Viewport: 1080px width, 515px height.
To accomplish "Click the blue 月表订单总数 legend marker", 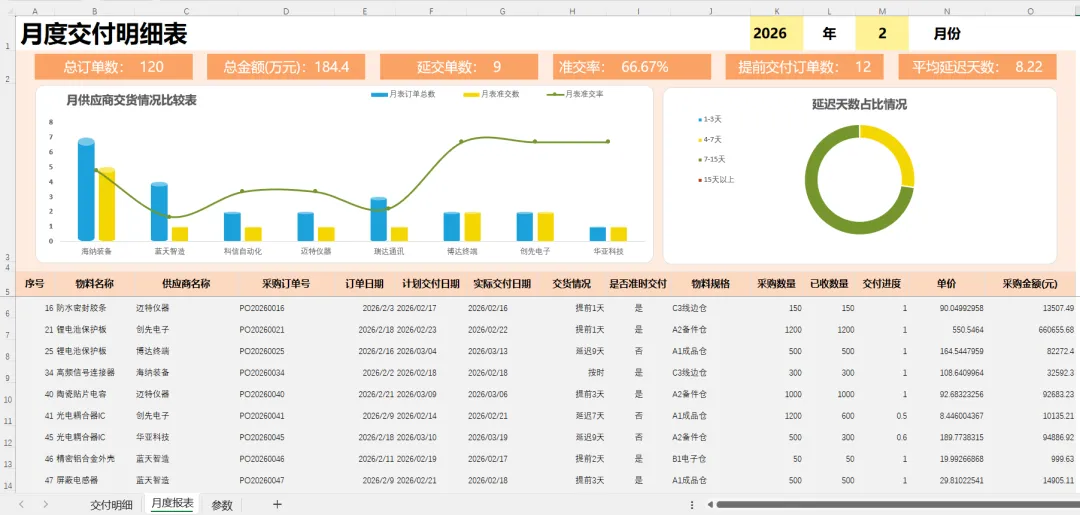I will pos(378,94).
